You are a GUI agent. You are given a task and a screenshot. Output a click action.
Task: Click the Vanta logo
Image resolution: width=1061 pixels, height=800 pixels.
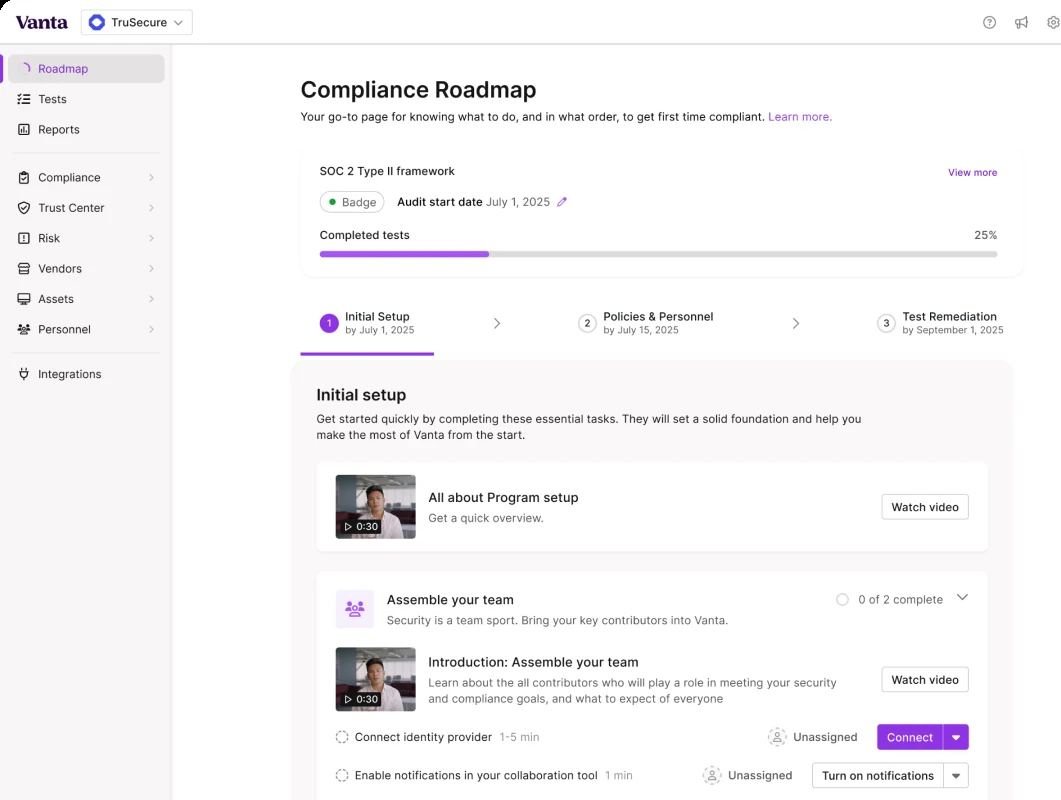tap(41, 22)
